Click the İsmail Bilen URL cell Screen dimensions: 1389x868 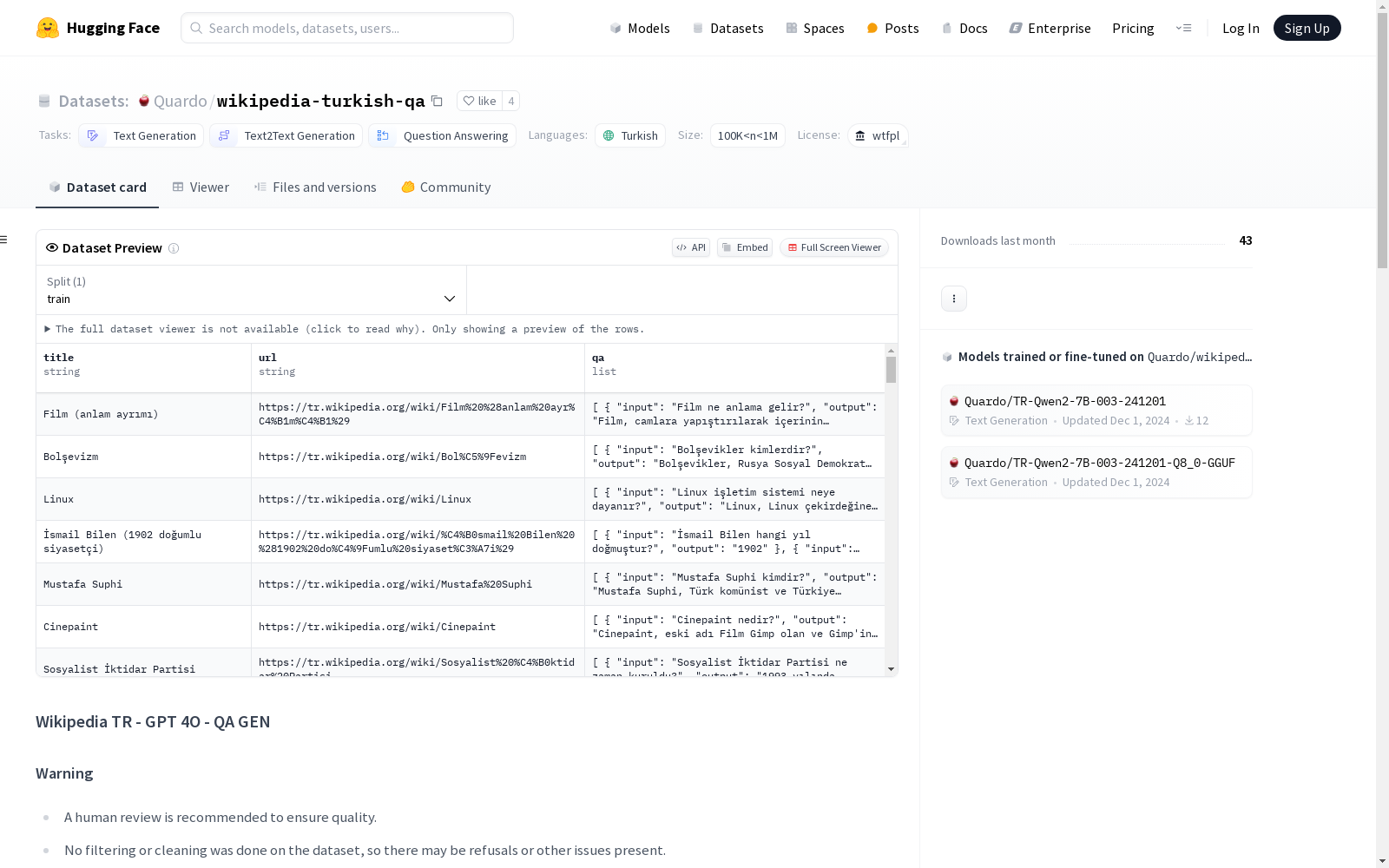click(418, 542)
